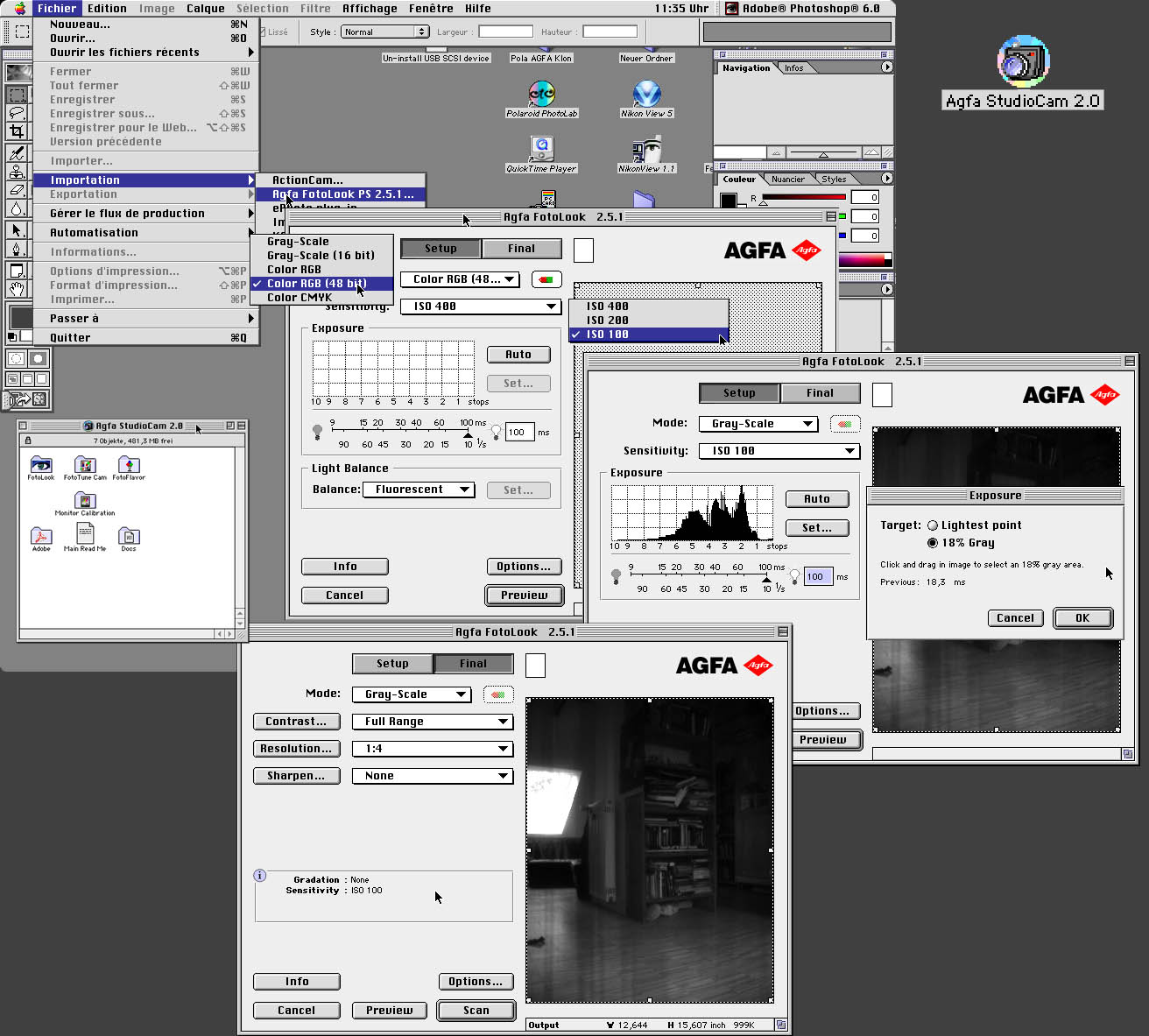This screenshot has height=1036, width=1149.
Task: Click Cancel in the Exposure dialog
Action: [1015, 617]
